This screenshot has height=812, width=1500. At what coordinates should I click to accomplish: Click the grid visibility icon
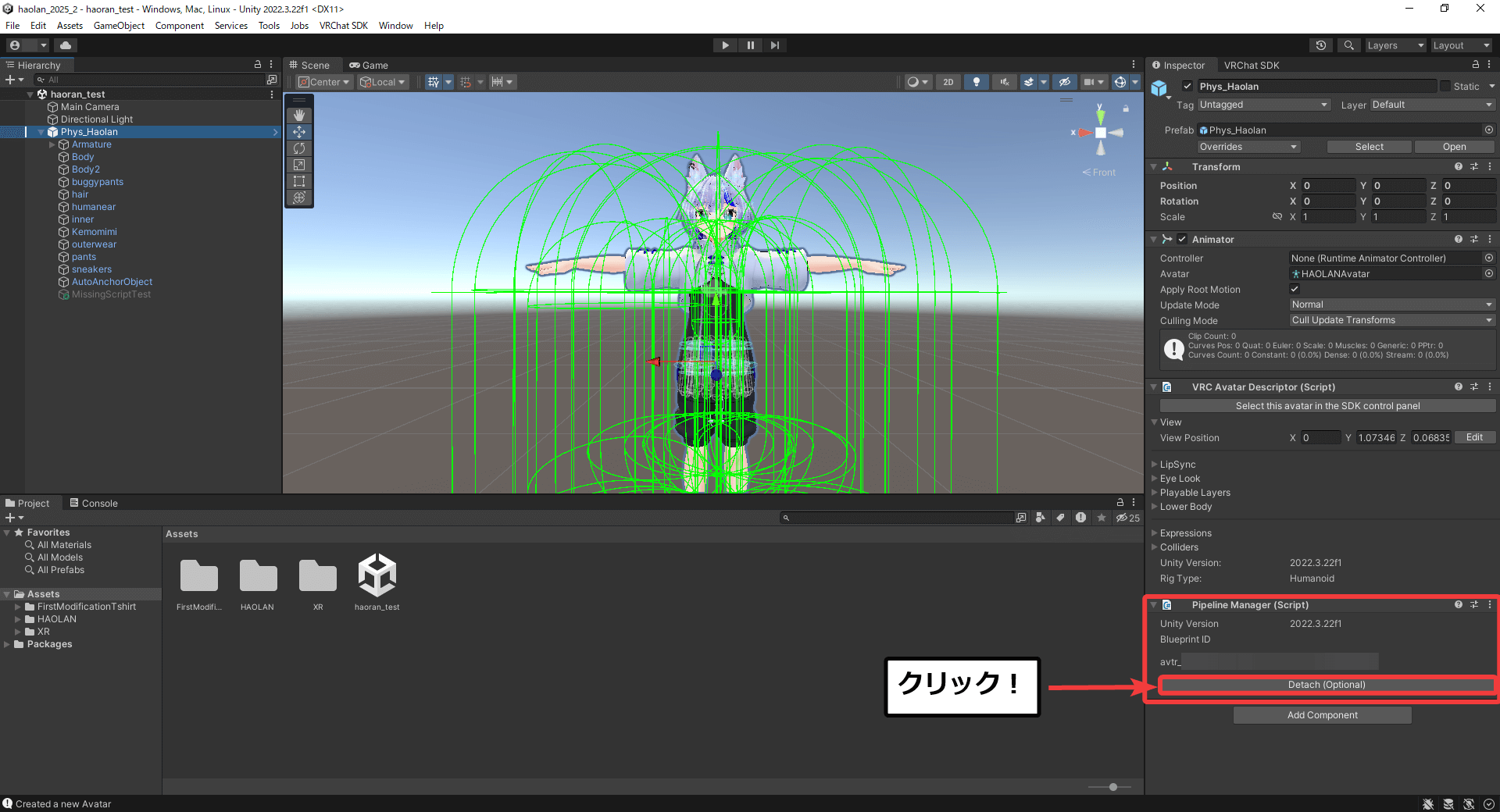tap(434, 82)
